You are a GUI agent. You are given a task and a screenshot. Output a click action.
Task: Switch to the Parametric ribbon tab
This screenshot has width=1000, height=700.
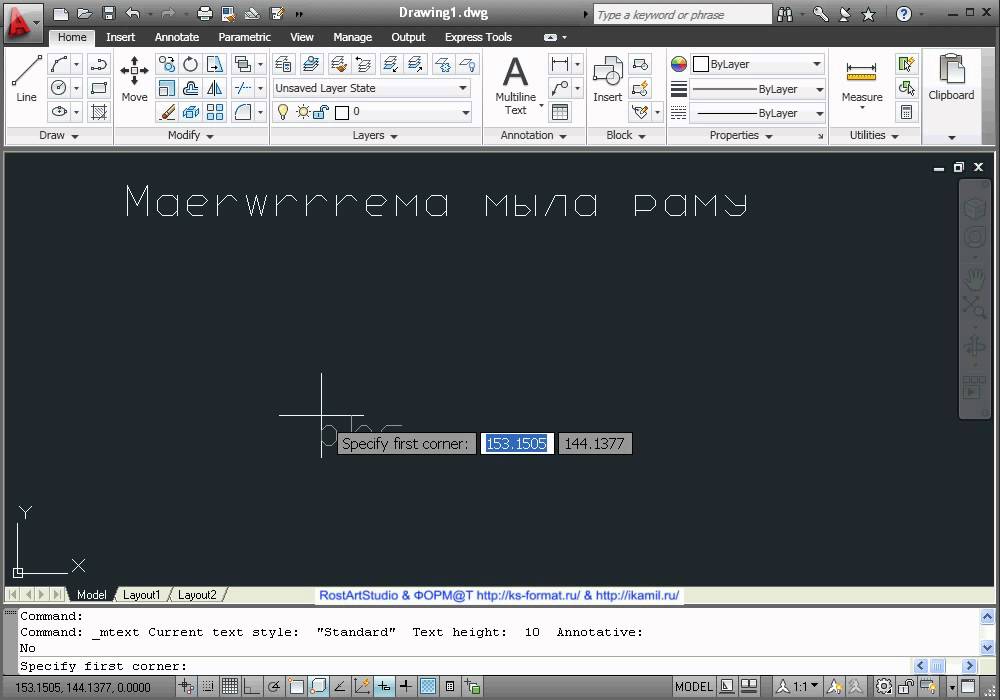click(x=244, y=37)
